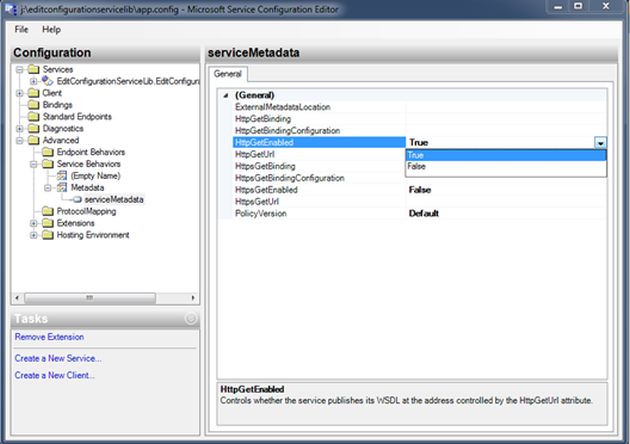Screen dimensions: 630x444
Task: Click the Standard Endpoints folder icon
Action: [x=34, y=117]
